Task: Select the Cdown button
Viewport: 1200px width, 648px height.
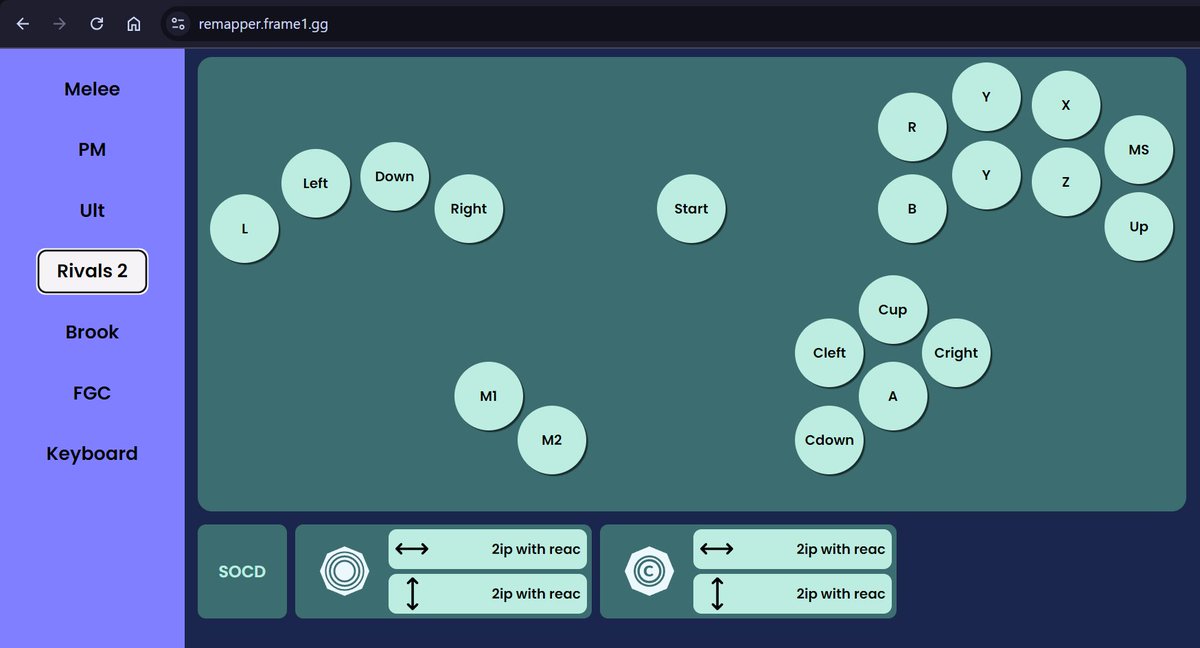Action: pyautogui.click(x=829, y=440)
